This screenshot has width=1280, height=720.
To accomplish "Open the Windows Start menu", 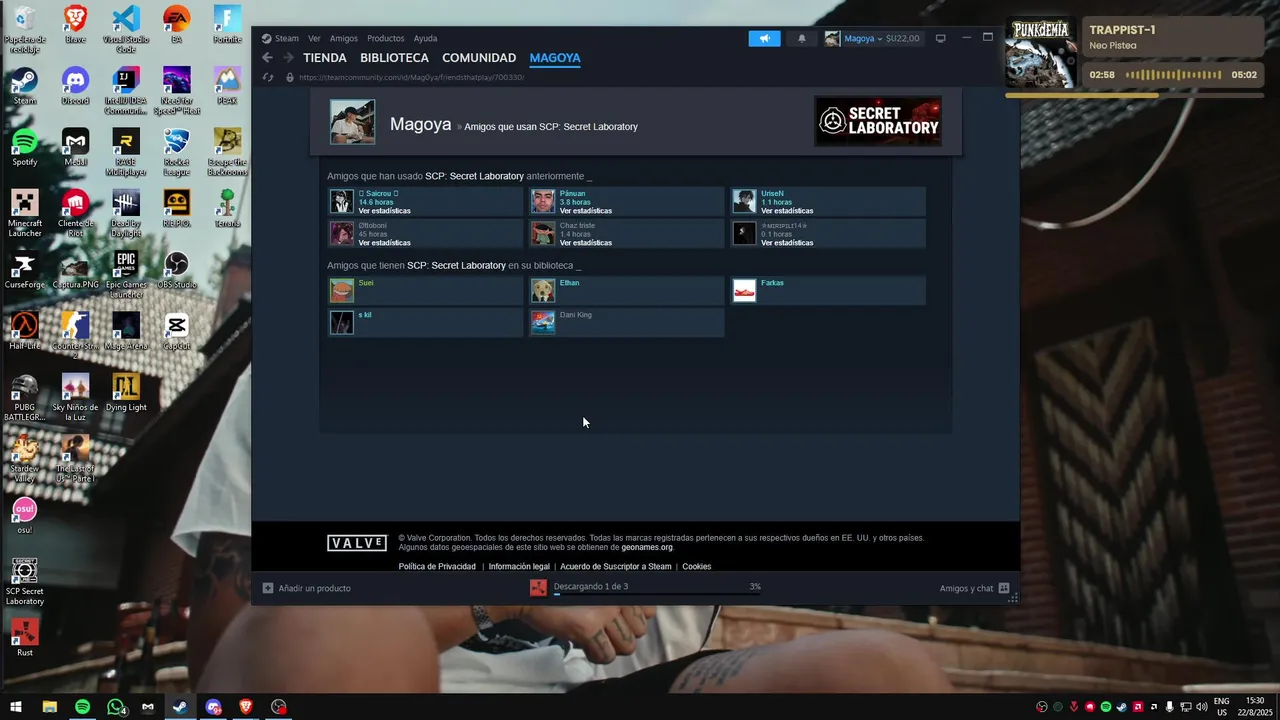I will click(x=16, y=707).
